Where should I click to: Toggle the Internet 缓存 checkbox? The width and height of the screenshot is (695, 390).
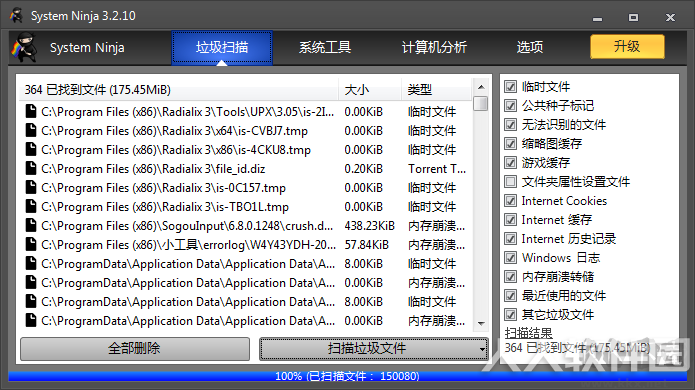pyautogui.click(x=511, y=220)
